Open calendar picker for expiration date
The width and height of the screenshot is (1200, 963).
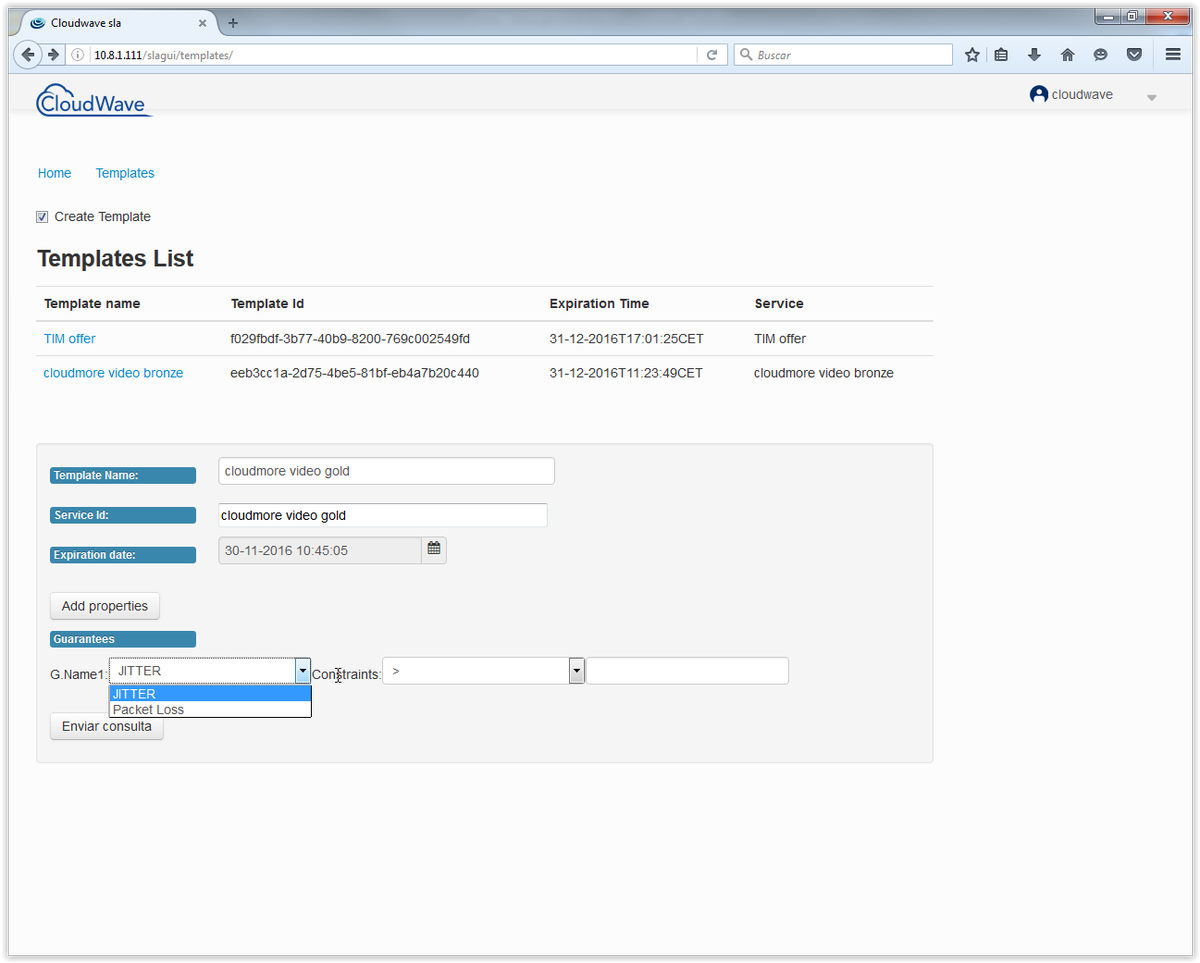434,549
